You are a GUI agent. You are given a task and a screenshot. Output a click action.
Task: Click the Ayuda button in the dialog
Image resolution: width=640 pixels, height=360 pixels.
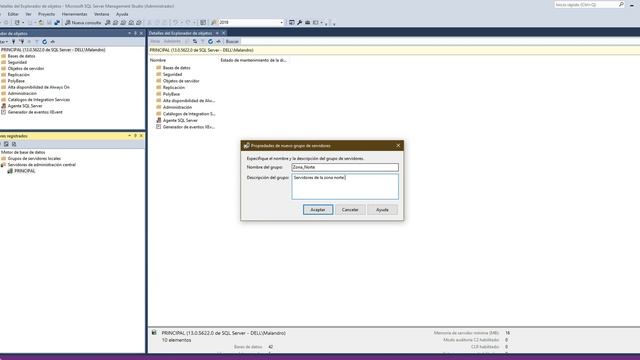point(382,209)
